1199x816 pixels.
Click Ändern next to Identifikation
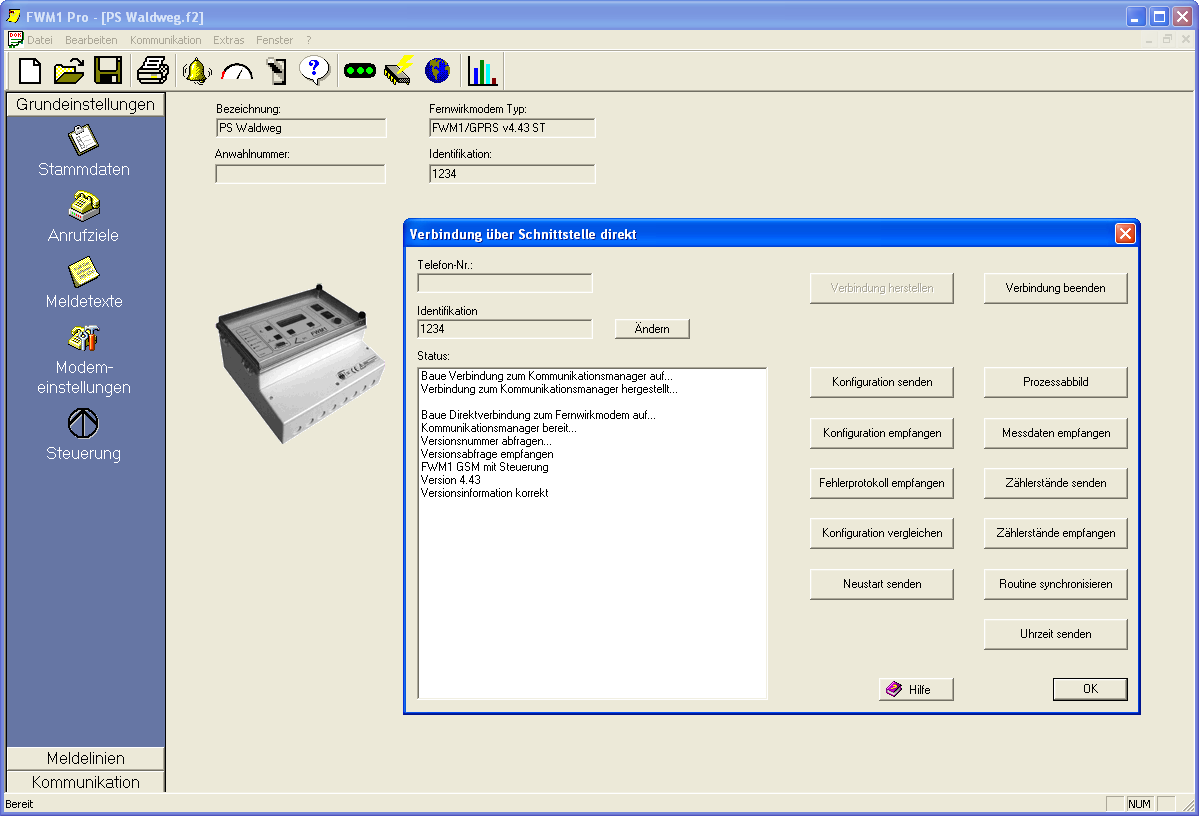click(652, 329)
